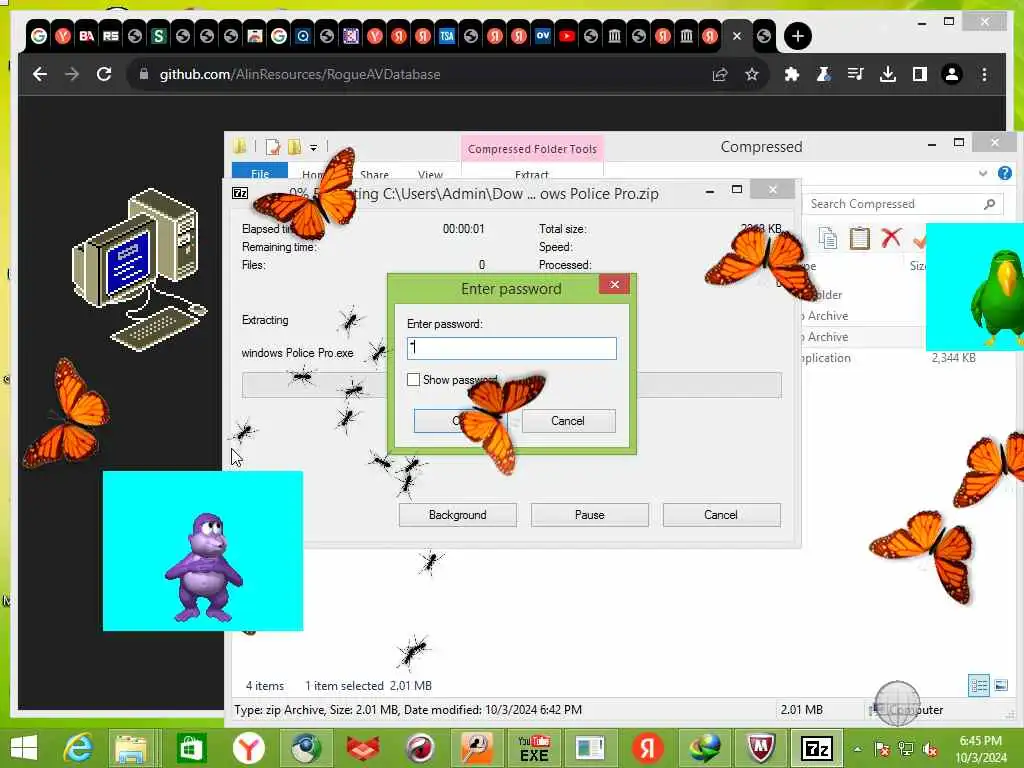The width and height of the screenshot is (1024, 768).
Task: Open the McAfee shield taskbar icon
Action: pos(761,748)
